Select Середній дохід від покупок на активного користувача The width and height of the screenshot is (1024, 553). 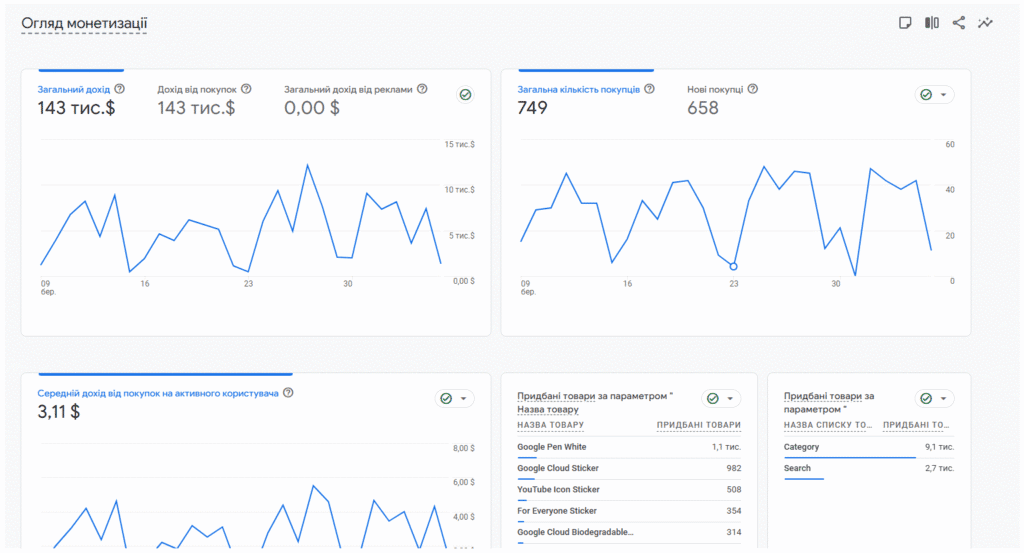tap(157, 393)
